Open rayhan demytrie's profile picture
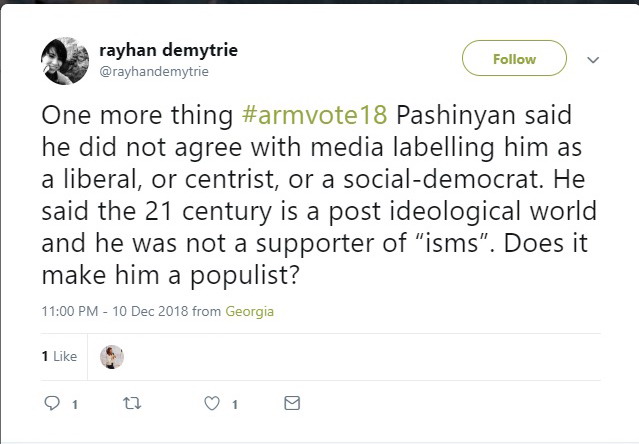639x444 pixels. (65, 60)
